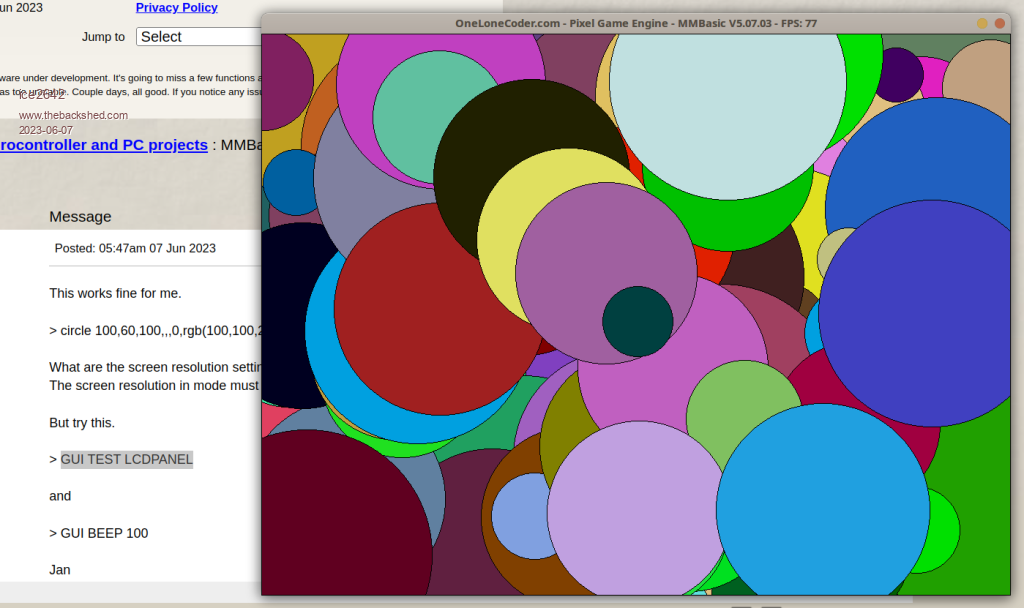
Task: Click the highlighted GUI TEST LCDPANEL text
Action: [x=127, y=459]
